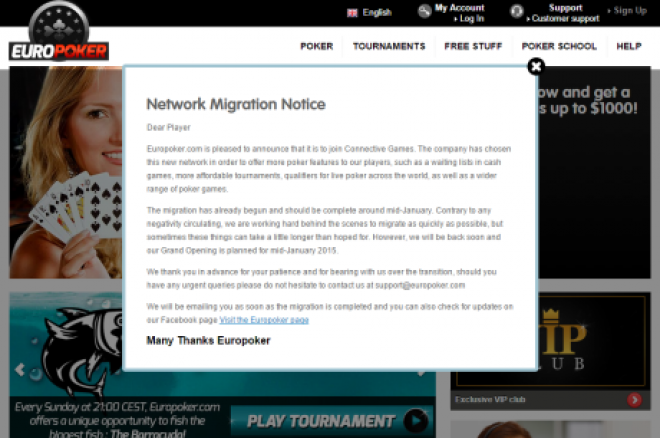Click the PLAY TOURNAMENT button
Screen dimensions: 660x438
tap(332, 421)
